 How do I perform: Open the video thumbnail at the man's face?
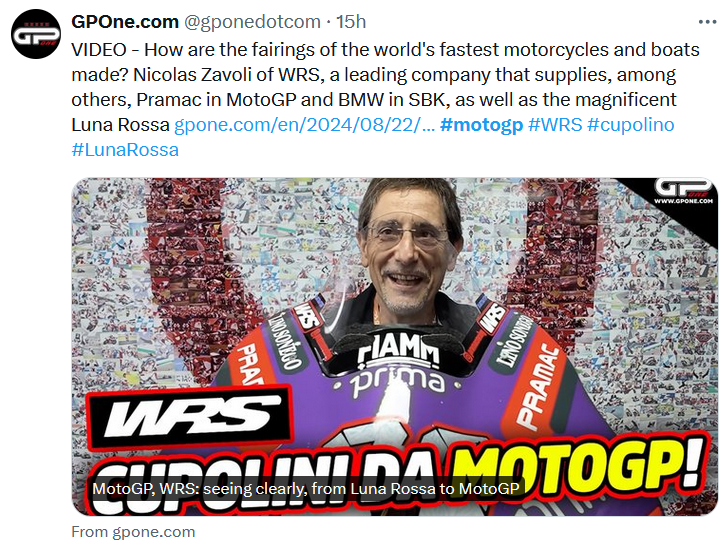click(403, 250)
